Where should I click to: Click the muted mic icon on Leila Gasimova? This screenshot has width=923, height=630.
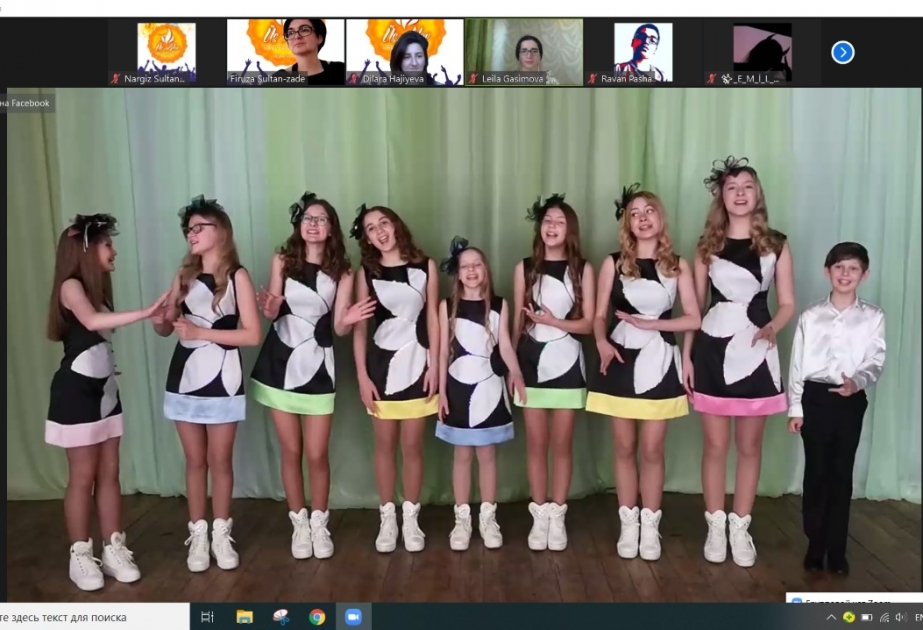473,78
